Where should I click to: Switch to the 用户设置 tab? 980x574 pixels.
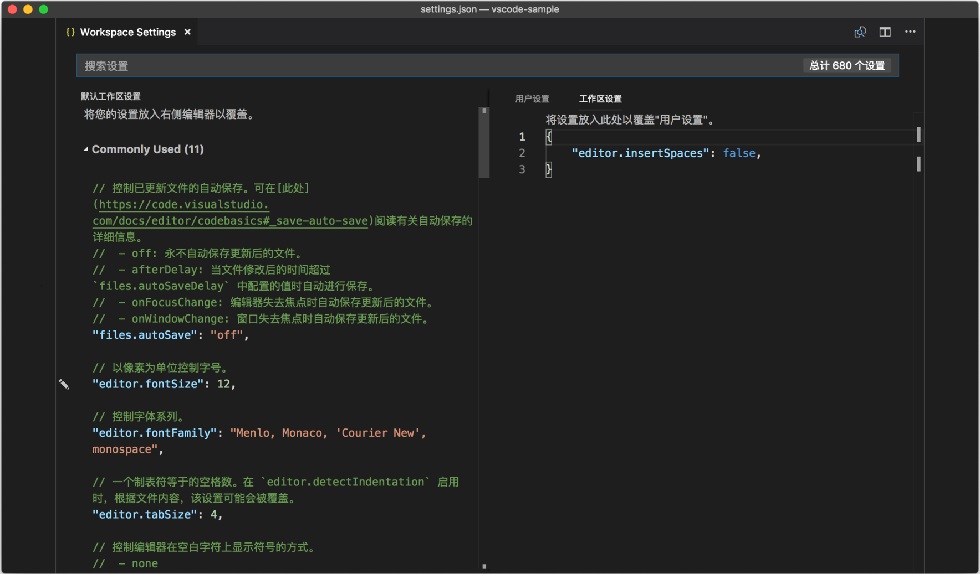point(532,99)
